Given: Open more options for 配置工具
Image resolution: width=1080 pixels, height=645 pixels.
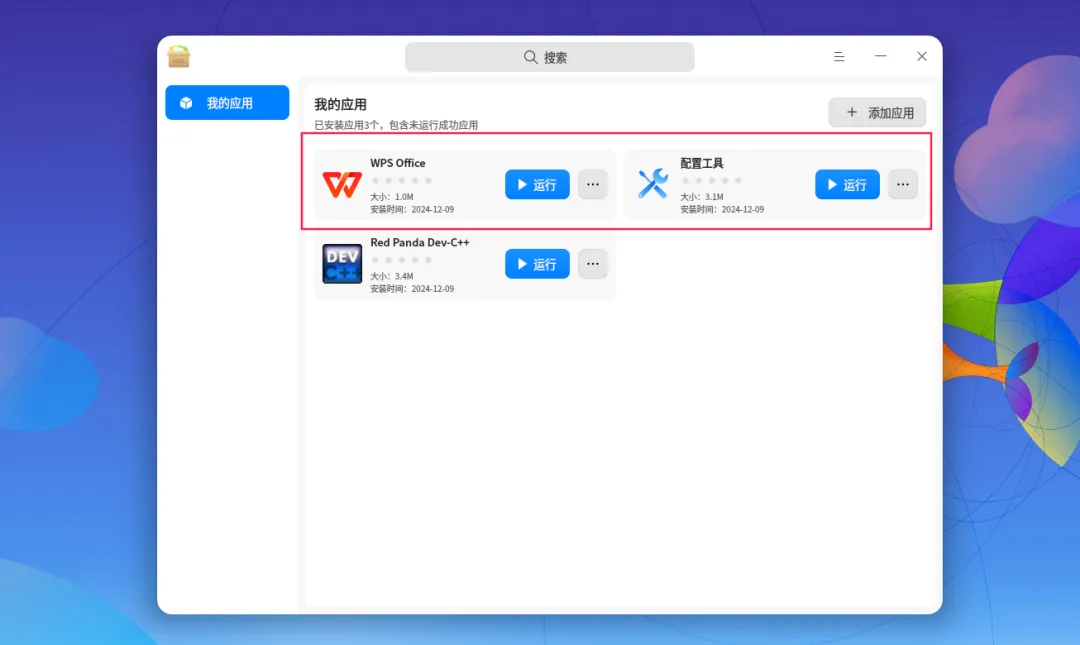Looking at the screenshot, I should 902,185.
